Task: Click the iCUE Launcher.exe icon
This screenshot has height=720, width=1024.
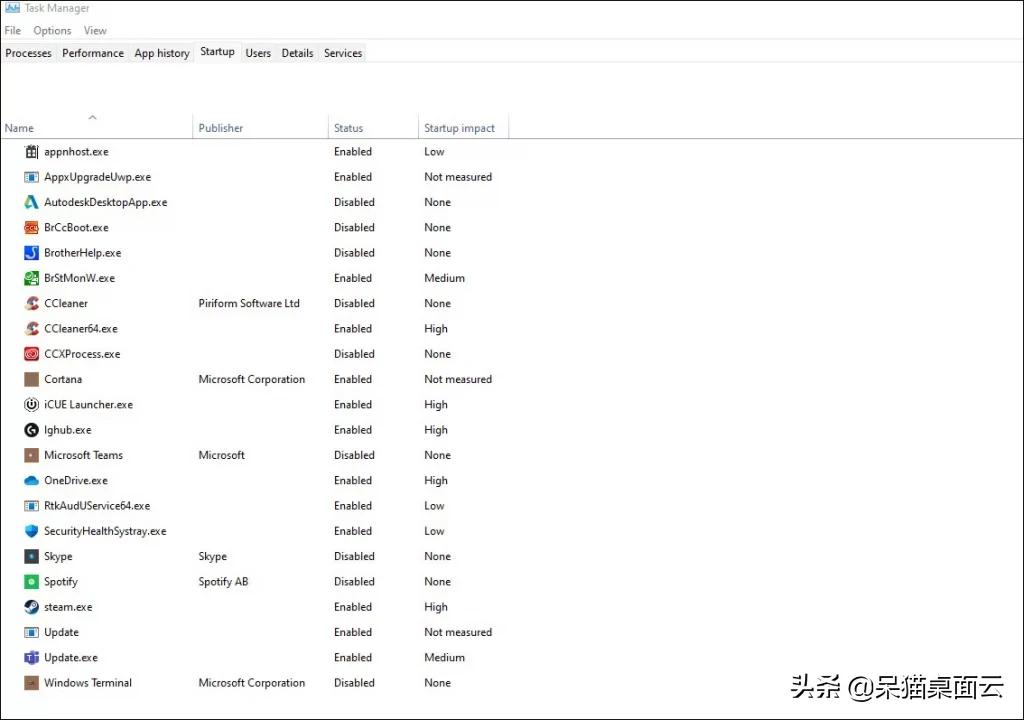Action: point(31,404)
